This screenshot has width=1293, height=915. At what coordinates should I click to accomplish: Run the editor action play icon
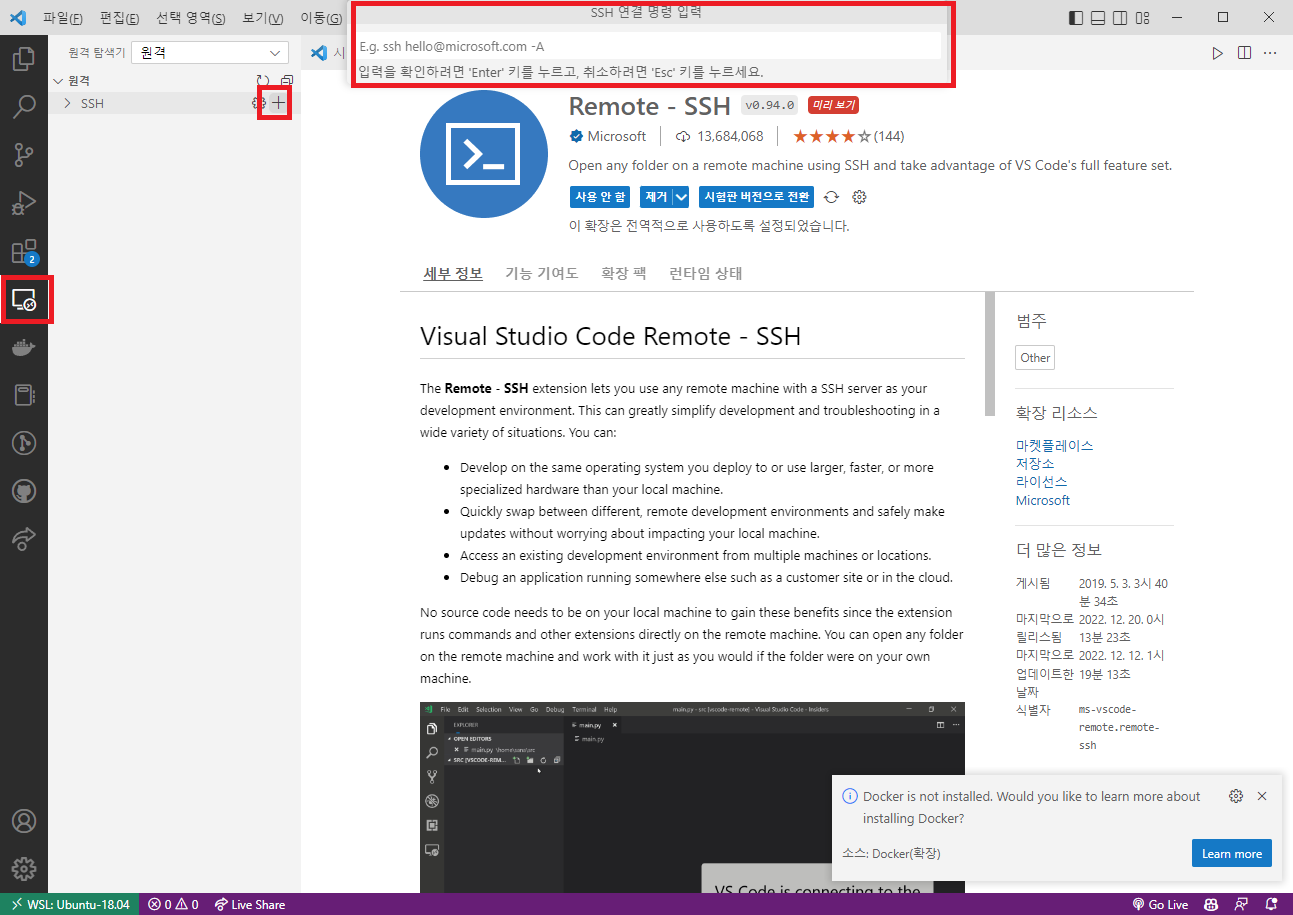[x=1217, y=53]
